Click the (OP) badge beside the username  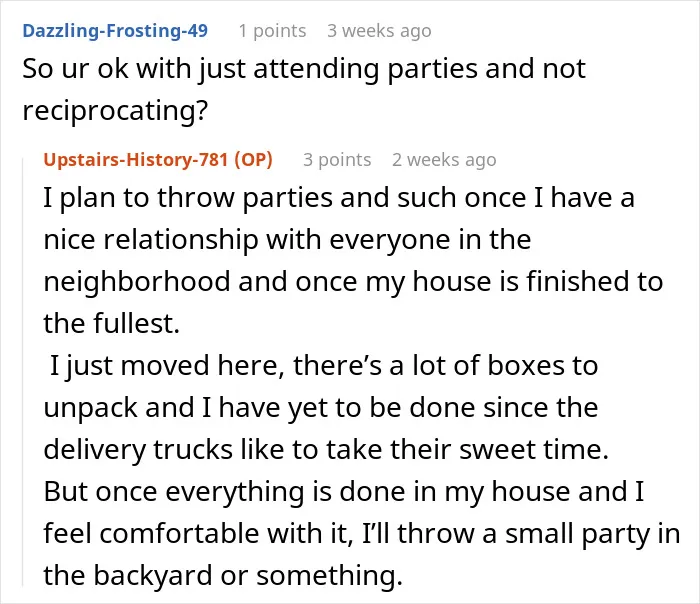(254, 159)
